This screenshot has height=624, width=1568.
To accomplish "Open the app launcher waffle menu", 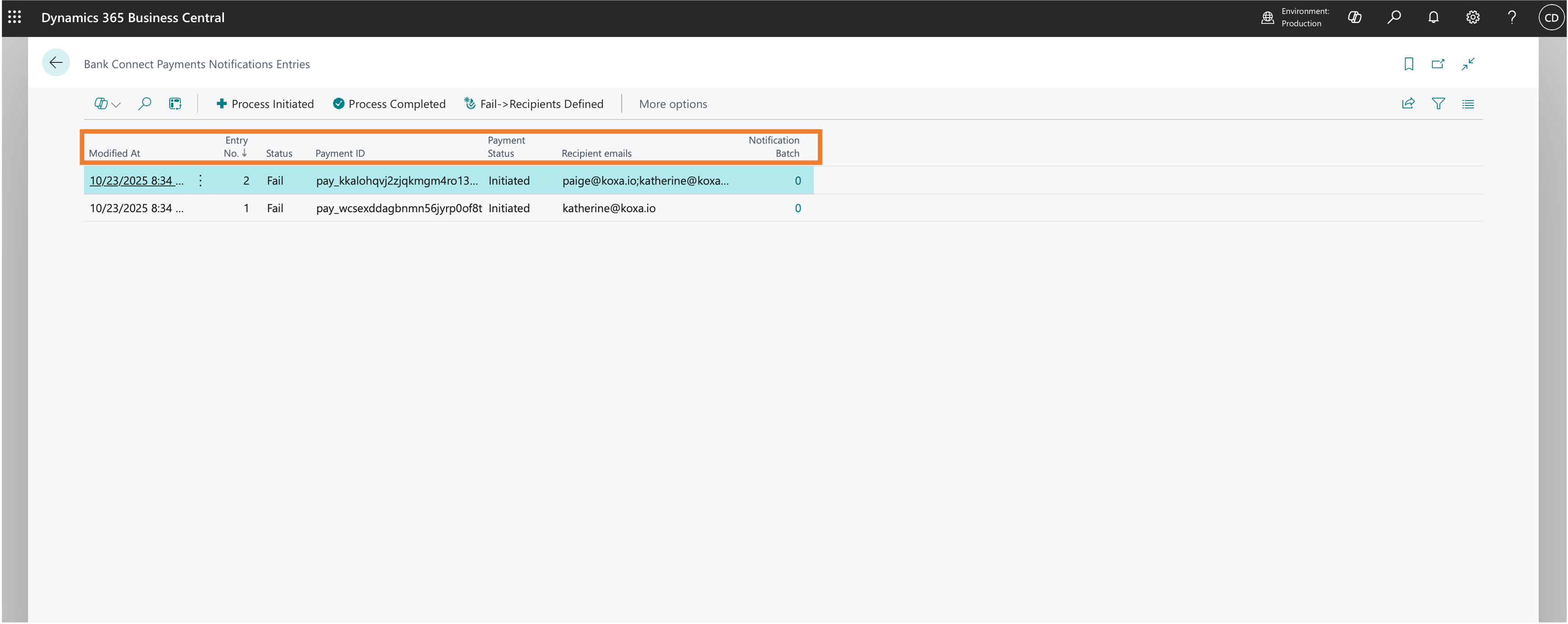I will [x=14, y=17].
